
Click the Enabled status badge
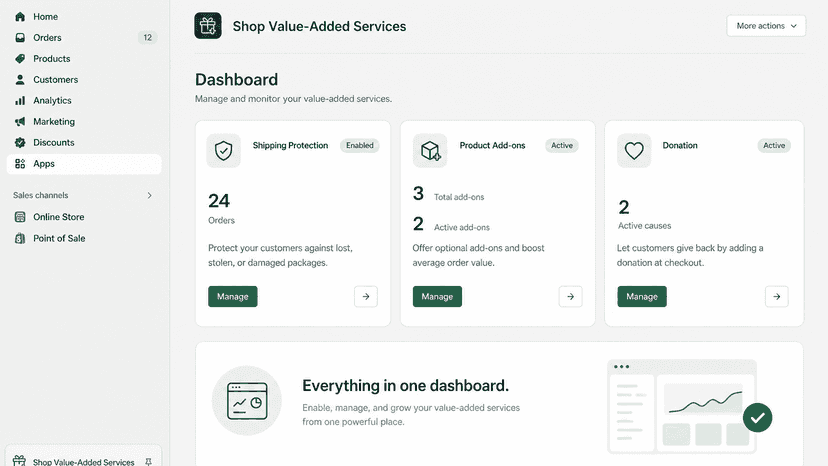pyautogui.click(x=360, y=145)
